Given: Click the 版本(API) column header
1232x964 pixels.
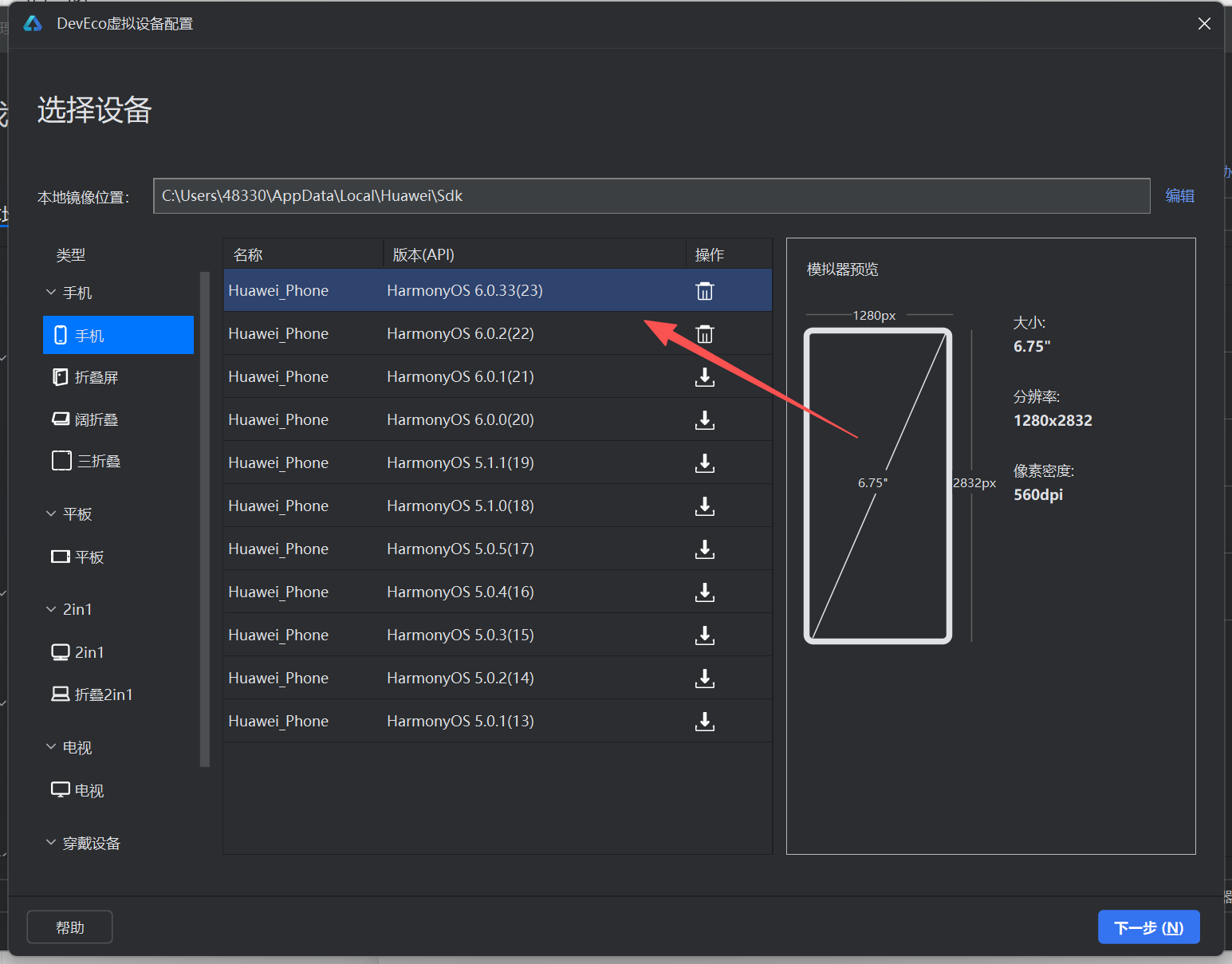Looking at the screenshot, I should (x=534, y=254).
